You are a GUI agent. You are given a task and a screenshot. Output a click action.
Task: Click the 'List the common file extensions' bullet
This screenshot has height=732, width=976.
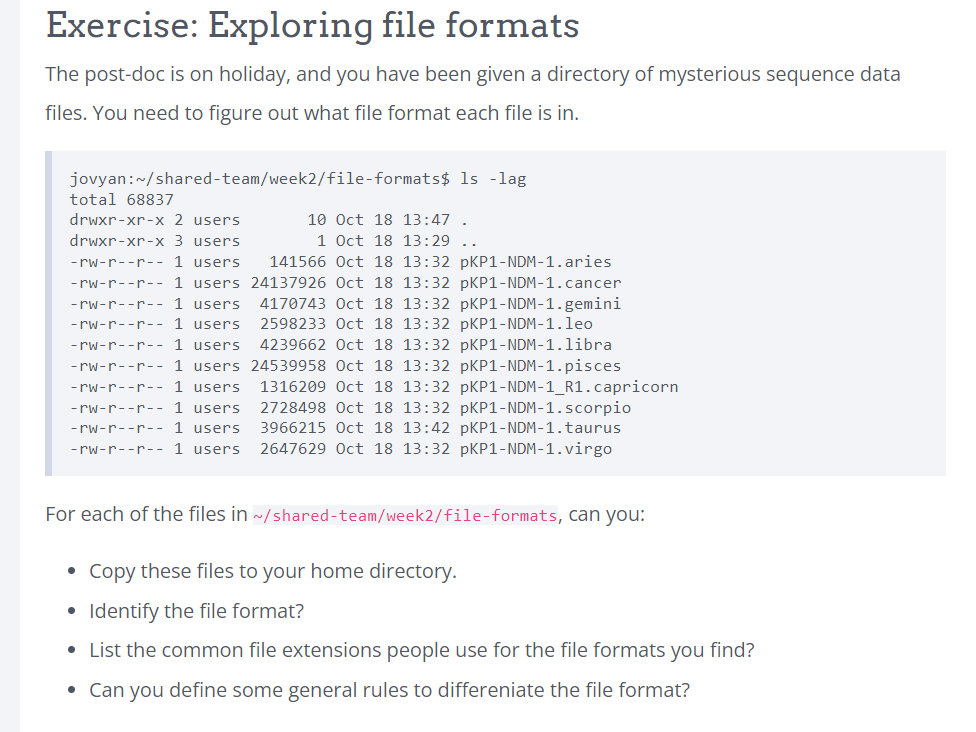tap(421, 650)
